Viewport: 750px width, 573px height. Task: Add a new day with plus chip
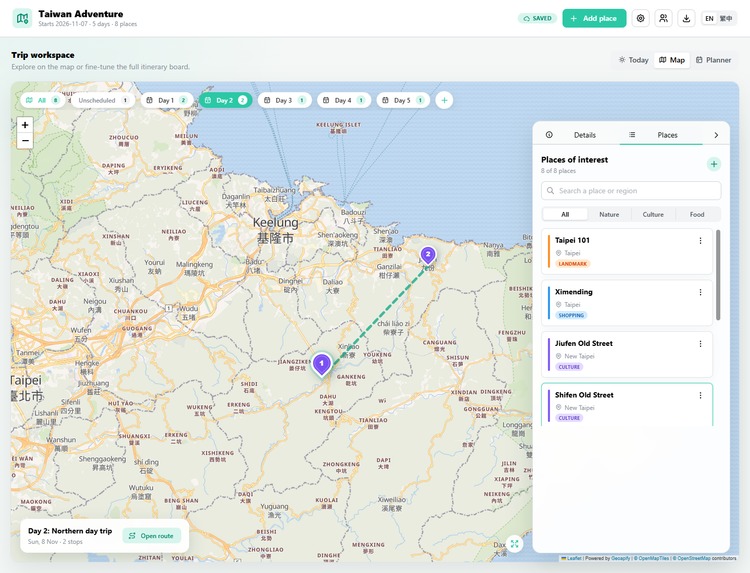444,100
